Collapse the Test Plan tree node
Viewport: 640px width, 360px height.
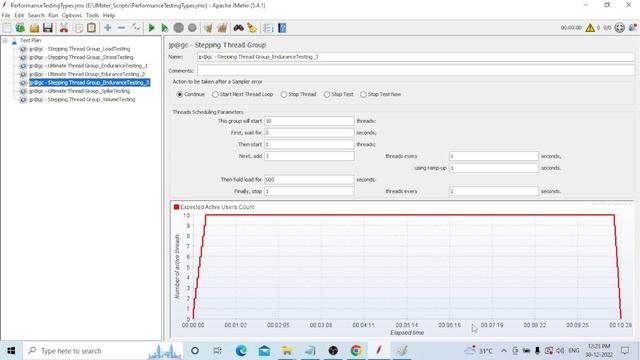point(5,40)
